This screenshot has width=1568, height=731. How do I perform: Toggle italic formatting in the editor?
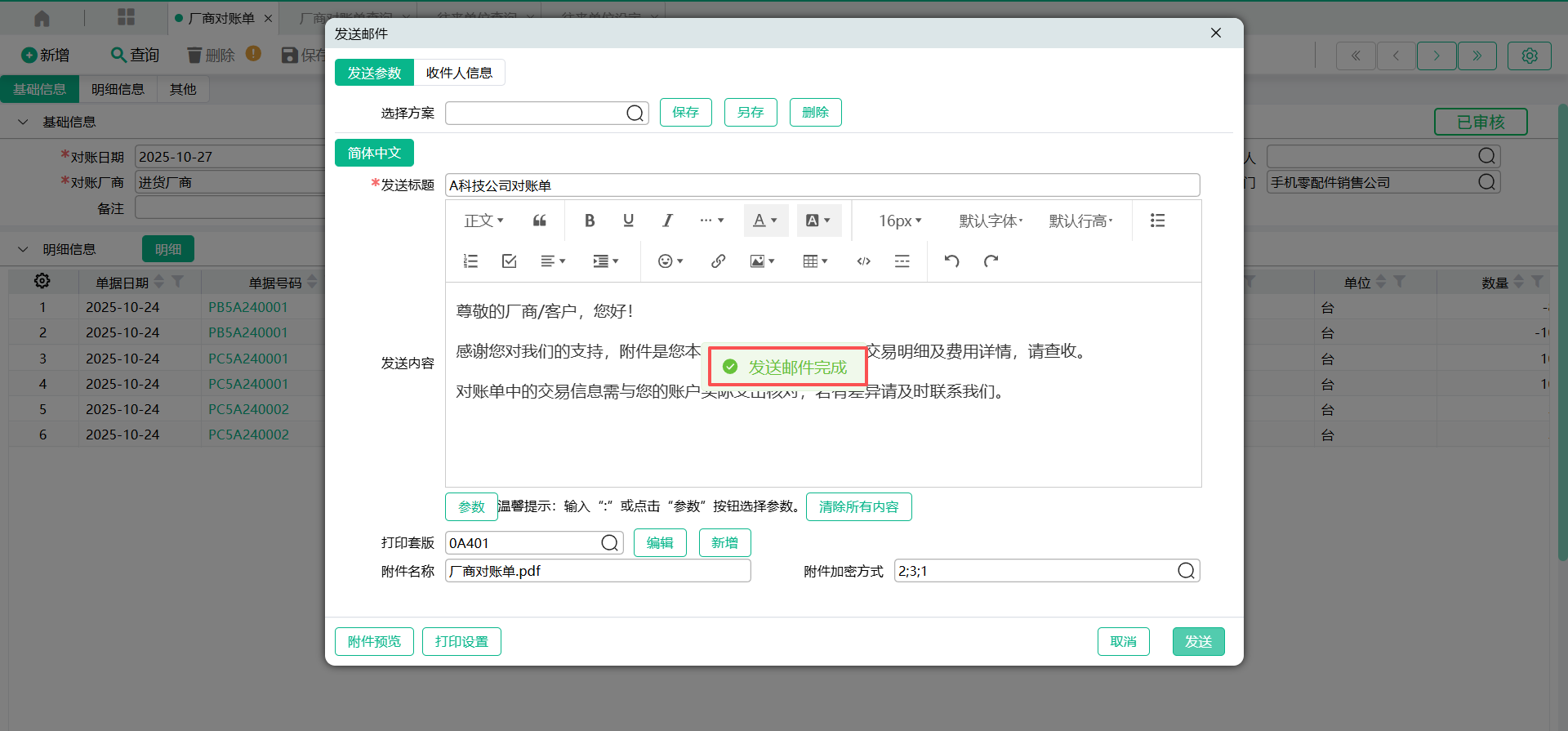click(667, 221)
